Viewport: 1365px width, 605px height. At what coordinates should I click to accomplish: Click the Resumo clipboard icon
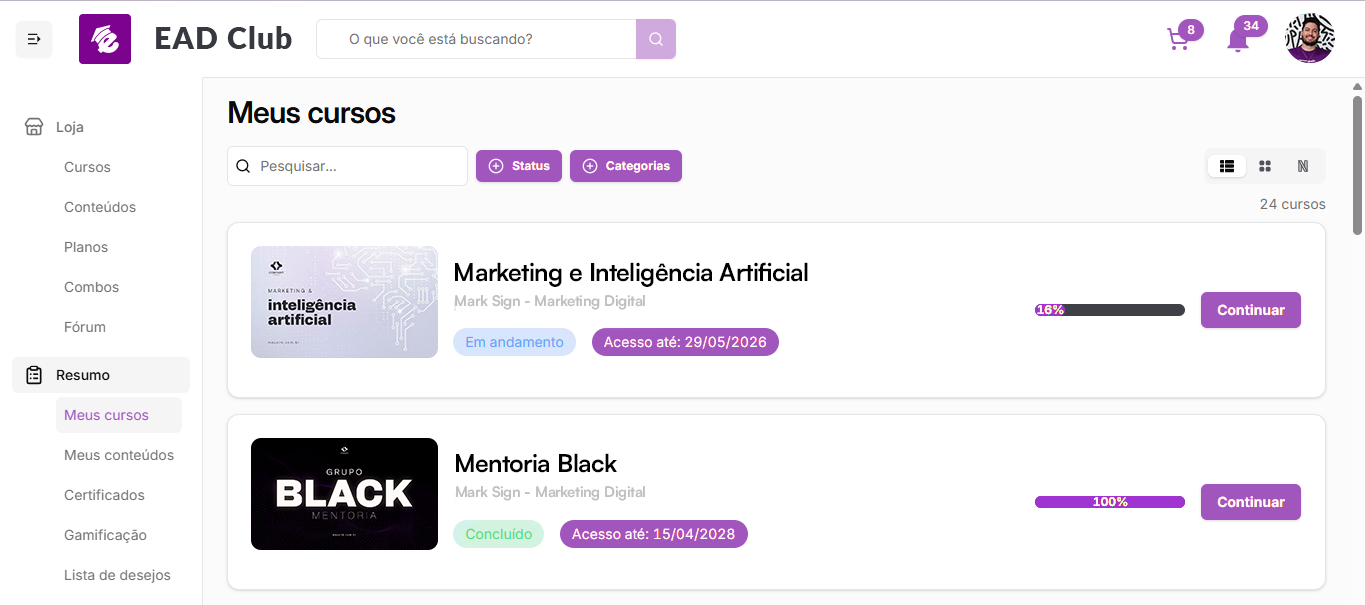click(x=34, y=375)
